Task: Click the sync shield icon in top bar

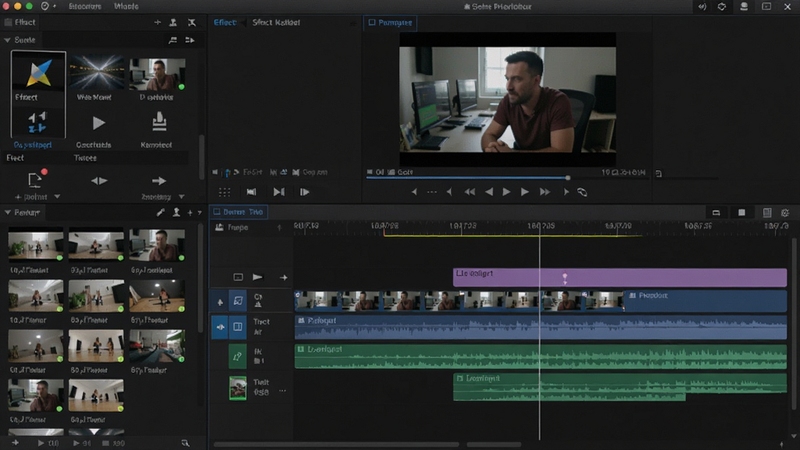Action: point(722,7)
